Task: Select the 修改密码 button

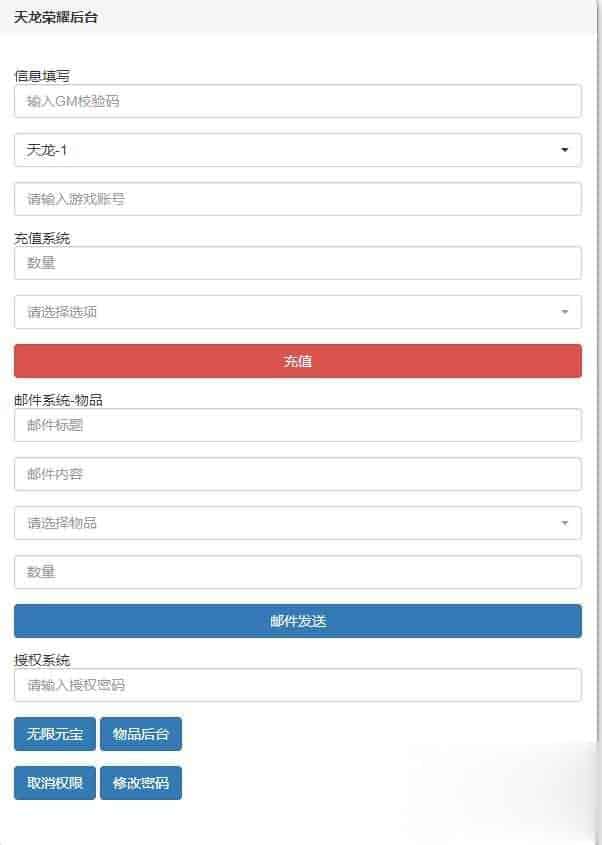Action: 141,783
